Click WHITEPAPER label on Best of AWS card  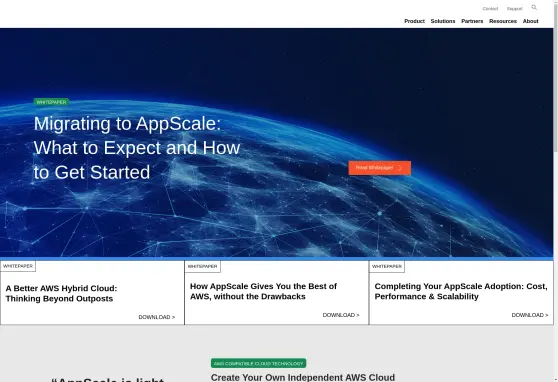[202, 266]
